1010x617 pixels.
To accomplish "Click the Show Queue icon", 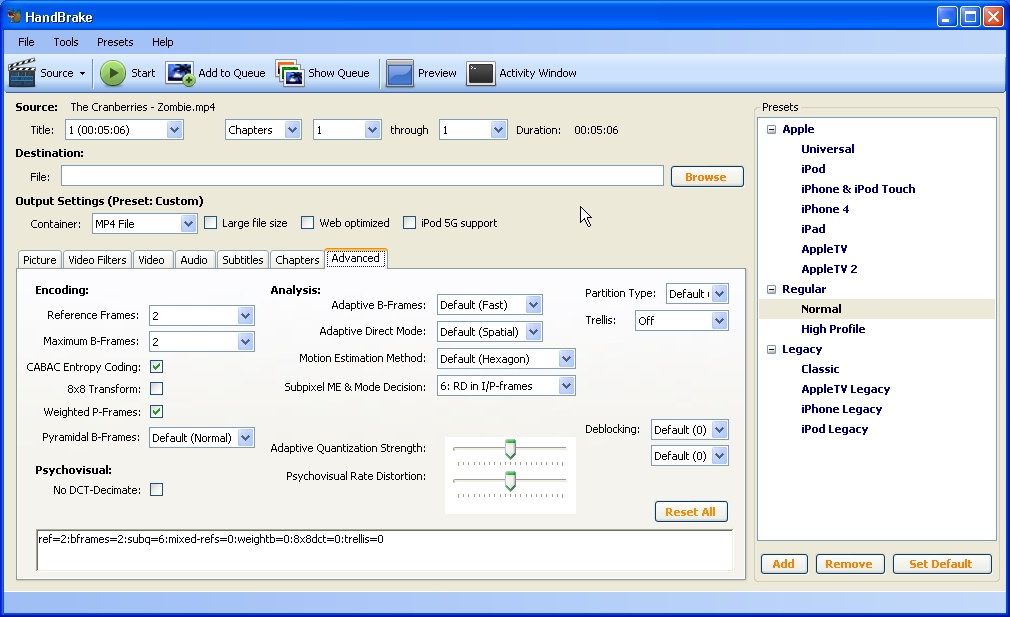I will [x=290, y=73].
